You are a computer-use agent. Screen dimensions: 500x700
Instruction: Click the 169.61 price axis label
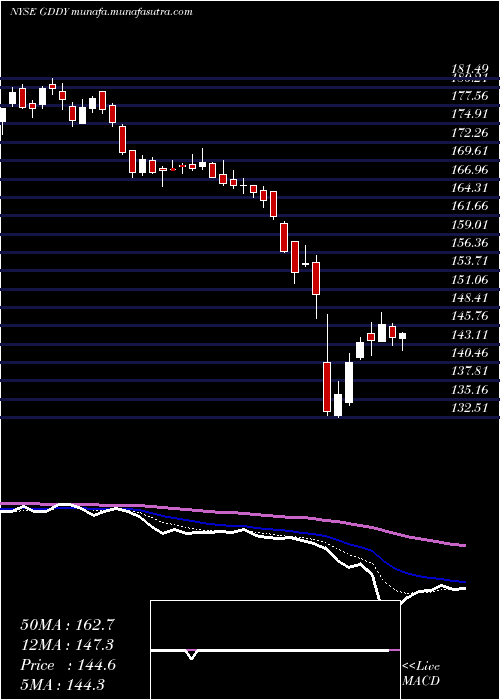click(469, 151)
